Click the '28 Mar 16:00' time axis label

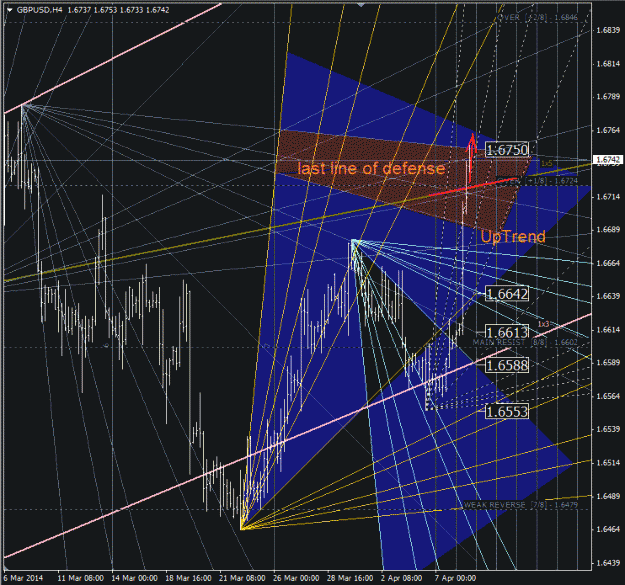coord(350,578)
